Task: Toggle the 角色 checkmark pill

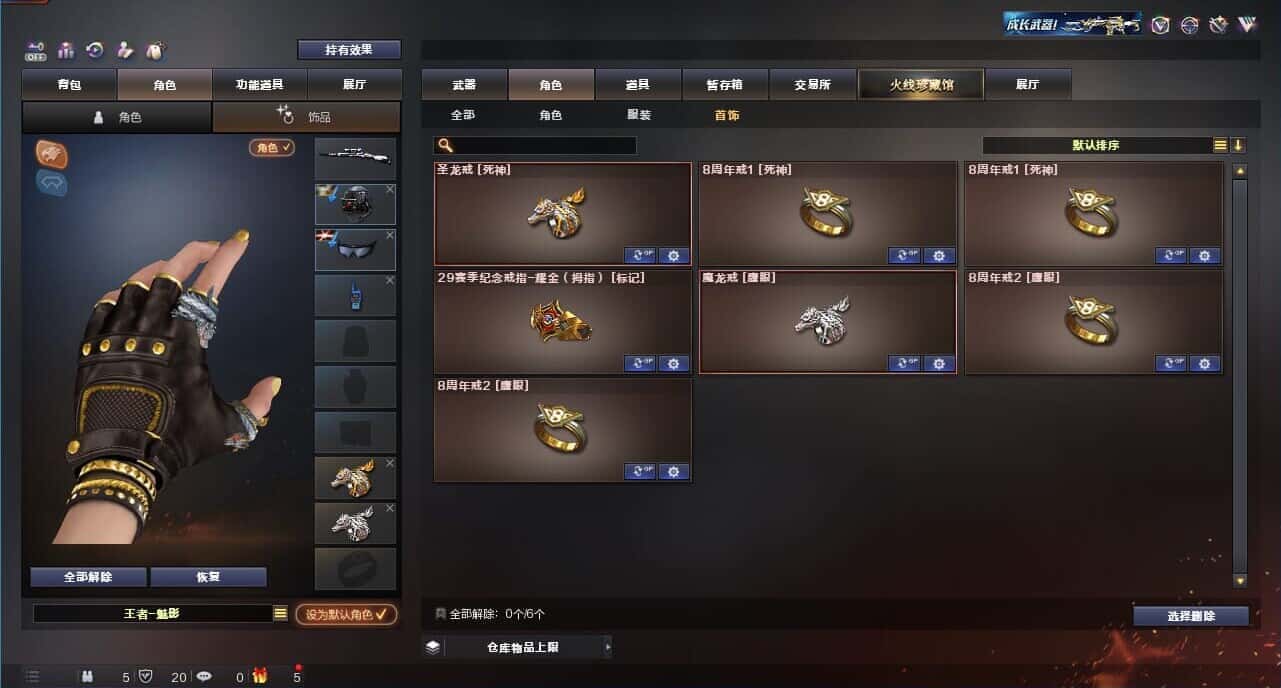Action: (272, 147)
